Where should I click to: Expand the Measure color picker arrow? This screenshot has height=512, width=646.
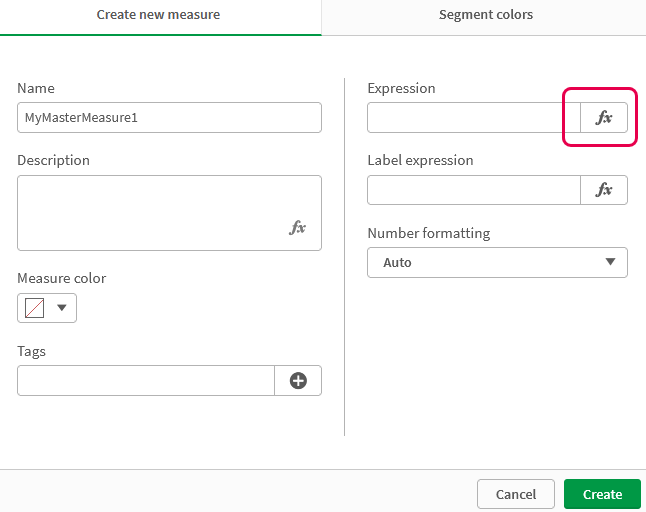coord(62,308)
